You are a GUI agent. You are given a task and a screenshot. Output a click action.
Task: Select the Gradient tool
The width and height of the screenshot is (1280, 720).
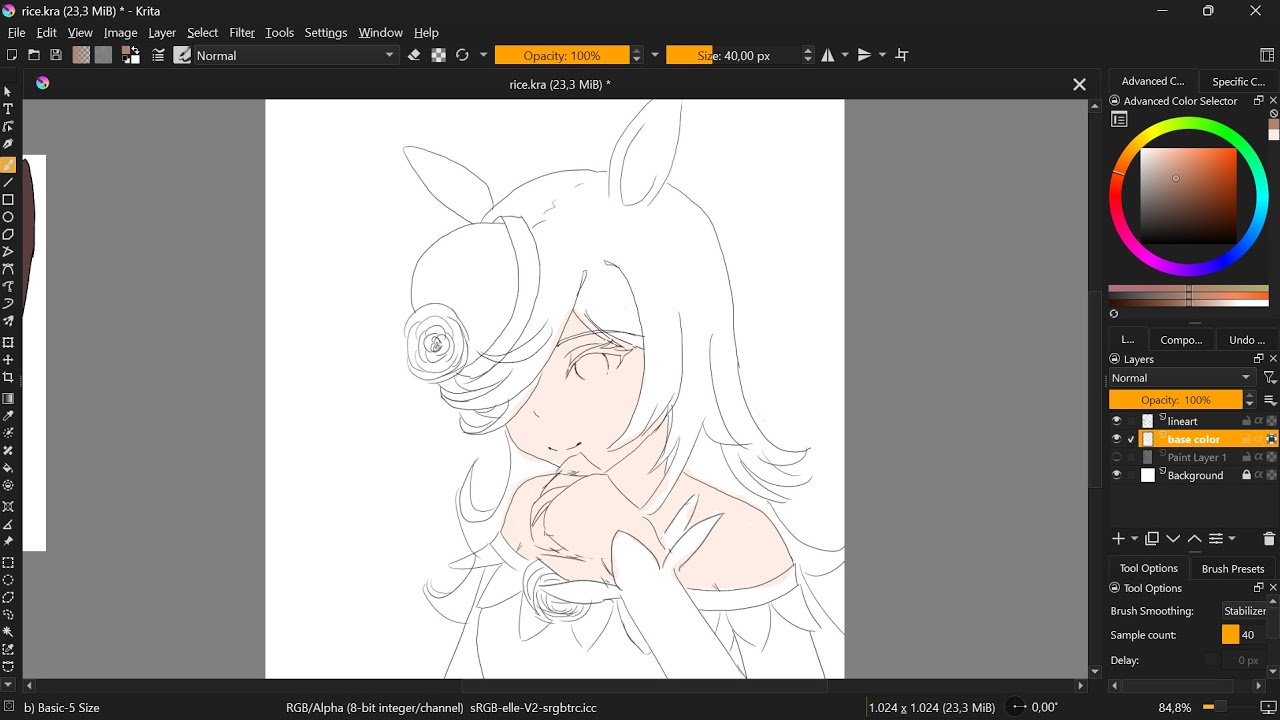pos(9,399)
